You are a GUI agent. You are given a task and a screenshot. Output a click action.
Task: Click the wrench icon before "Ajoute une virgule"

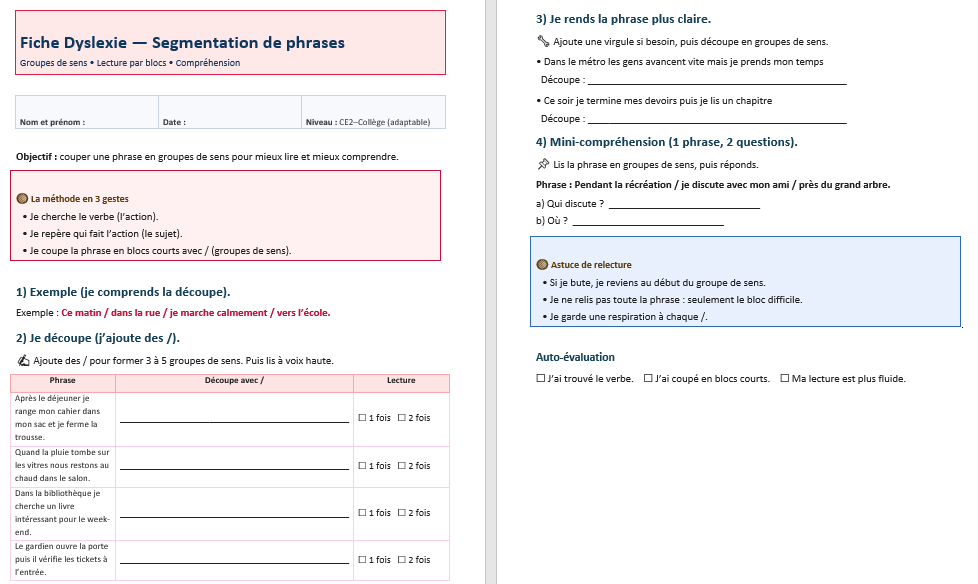(x=543, y=42)
